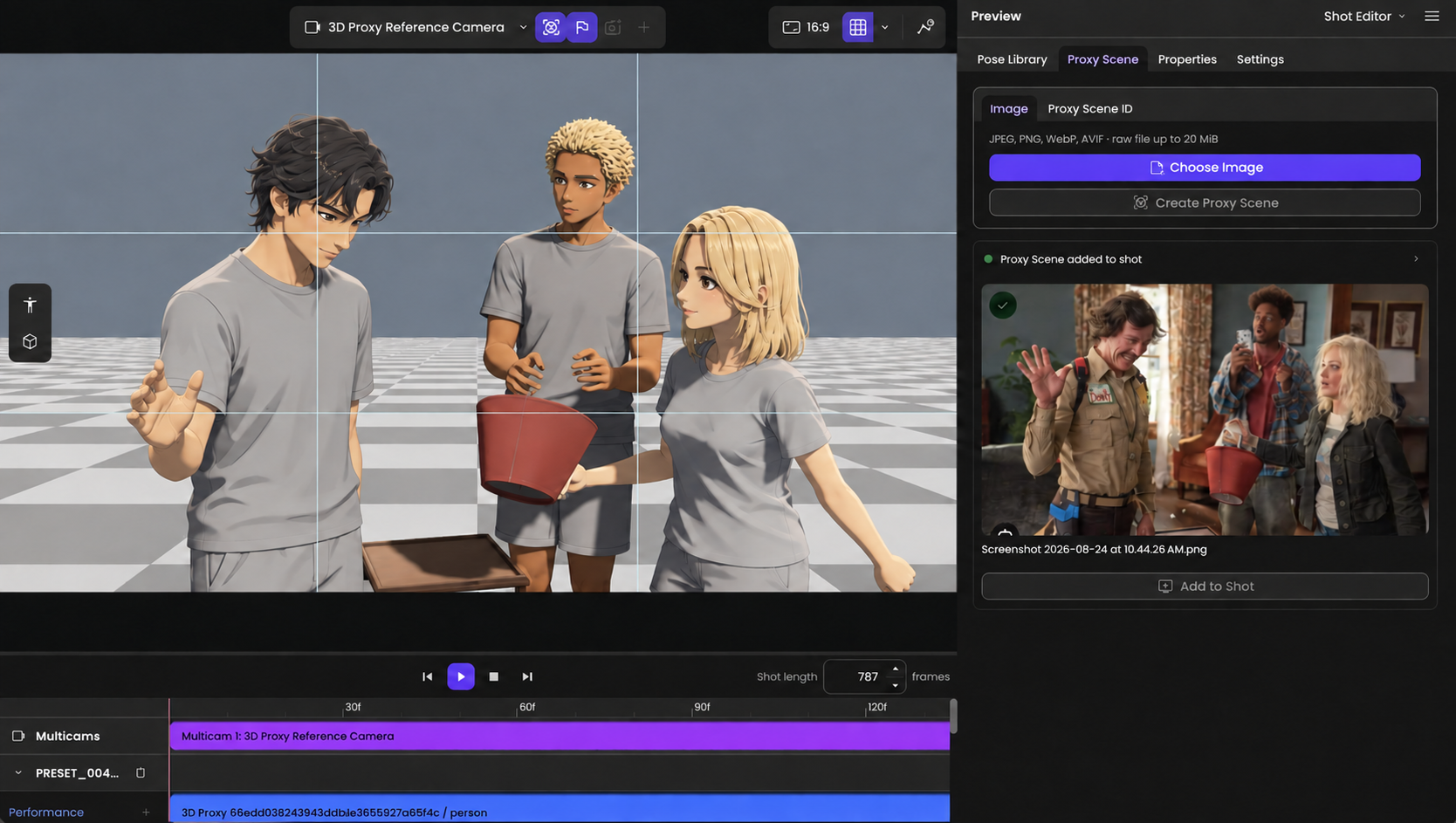Switch to the Pose Library tab
The width and height of the screenshot is (1456, 823).
(x=1012, y=59)
